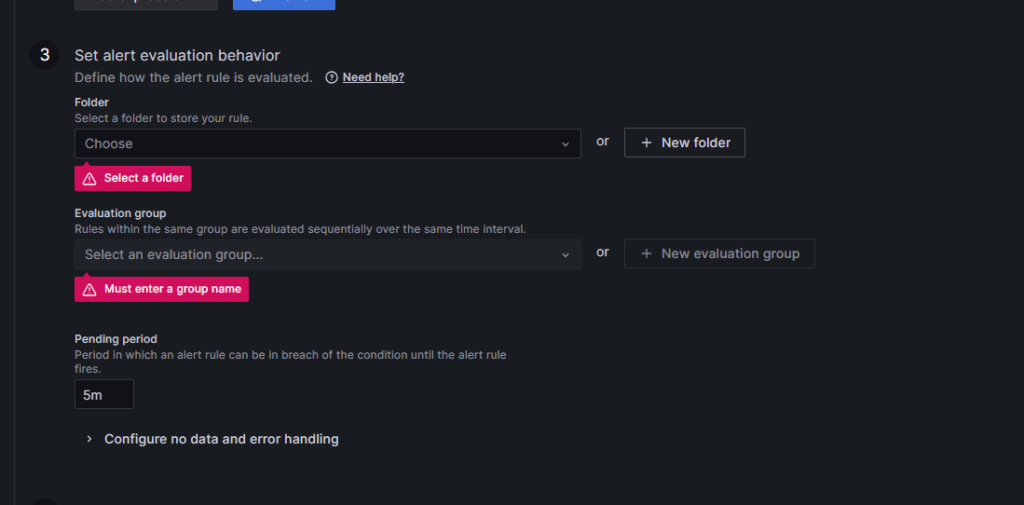This screenshot has width=1024, height=505.
Task: Click the Folder dropdown chevron arrow
Action: point(566,144)
